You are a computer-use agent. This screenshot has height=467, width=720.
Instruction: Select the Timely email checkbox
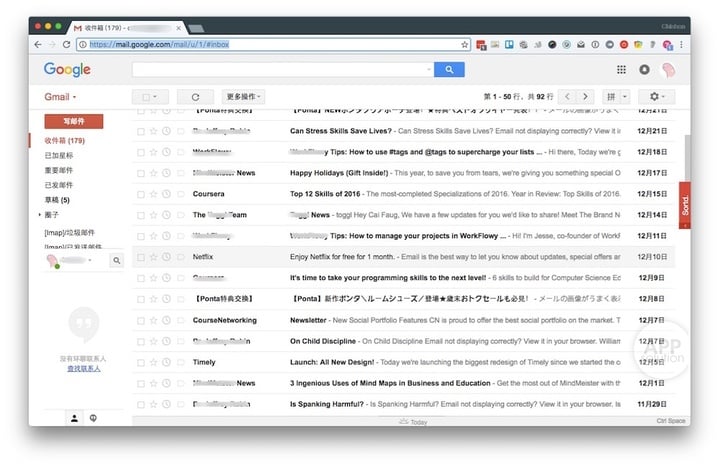tap(141, 363)
